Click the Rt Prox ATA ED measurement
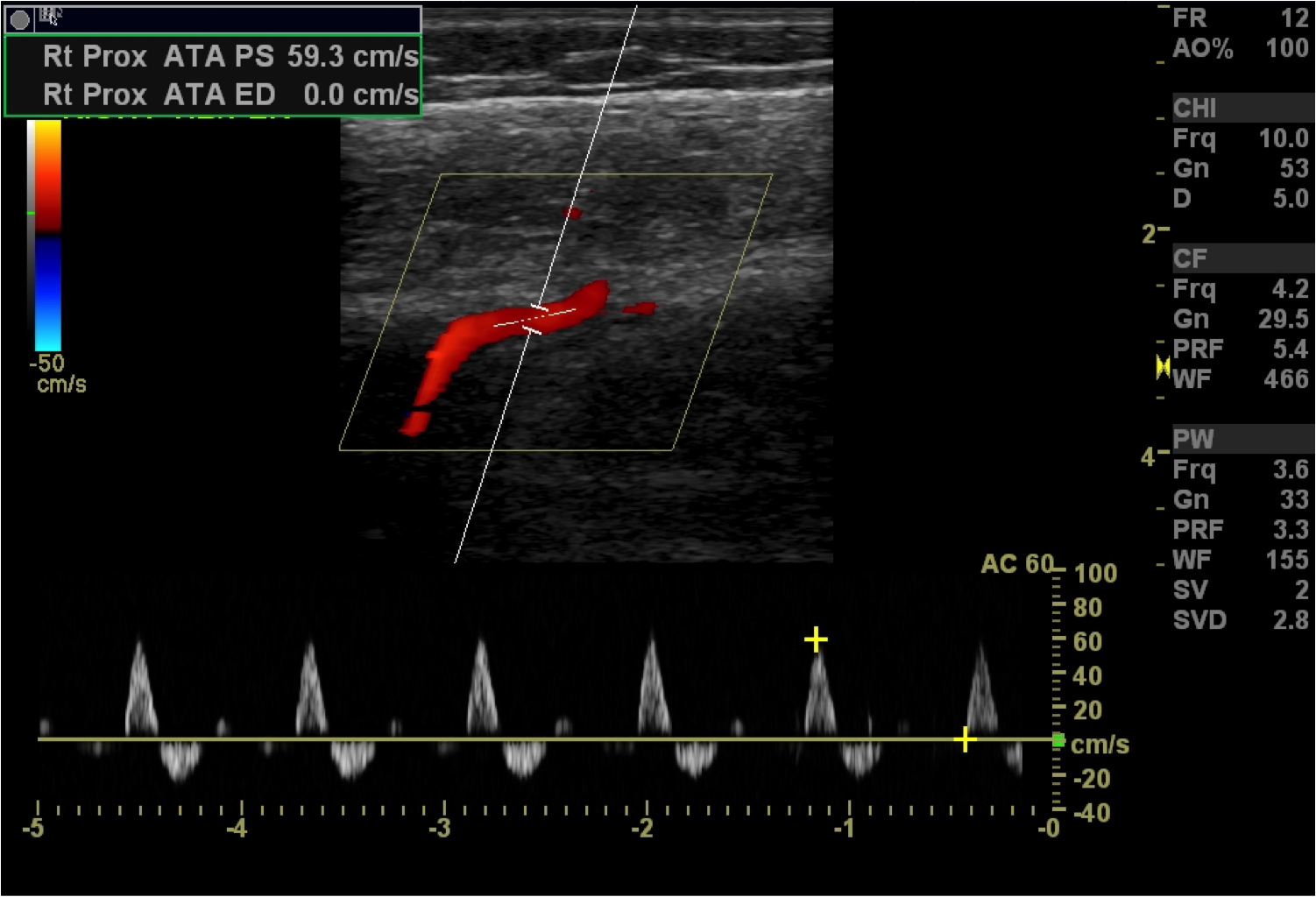1316x897 pixels. [230, 95]
